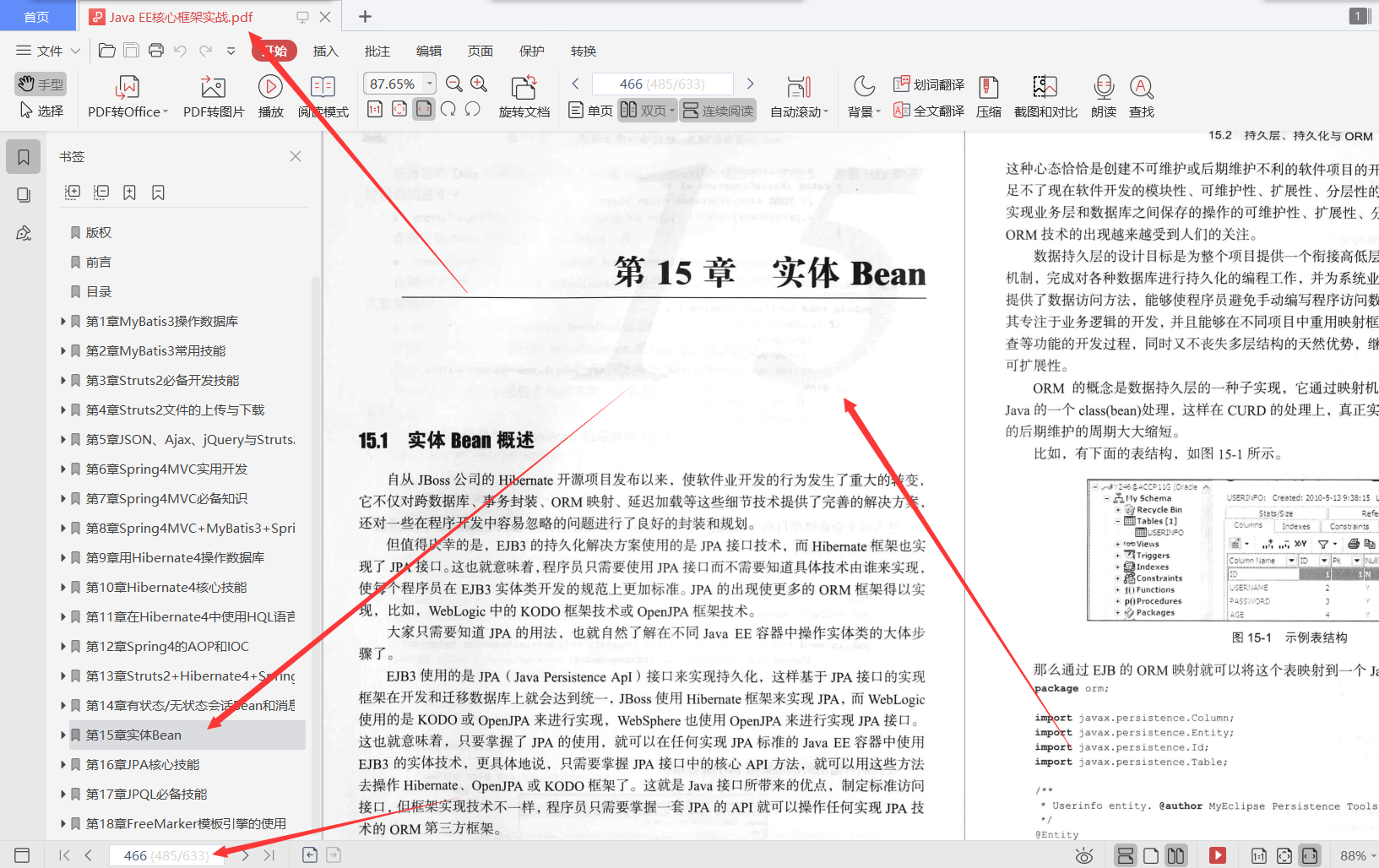This screenshot has width=1379, height=868.
Task: Show the bookmark panel sidebar icon
Action: [x=23, y=157]
